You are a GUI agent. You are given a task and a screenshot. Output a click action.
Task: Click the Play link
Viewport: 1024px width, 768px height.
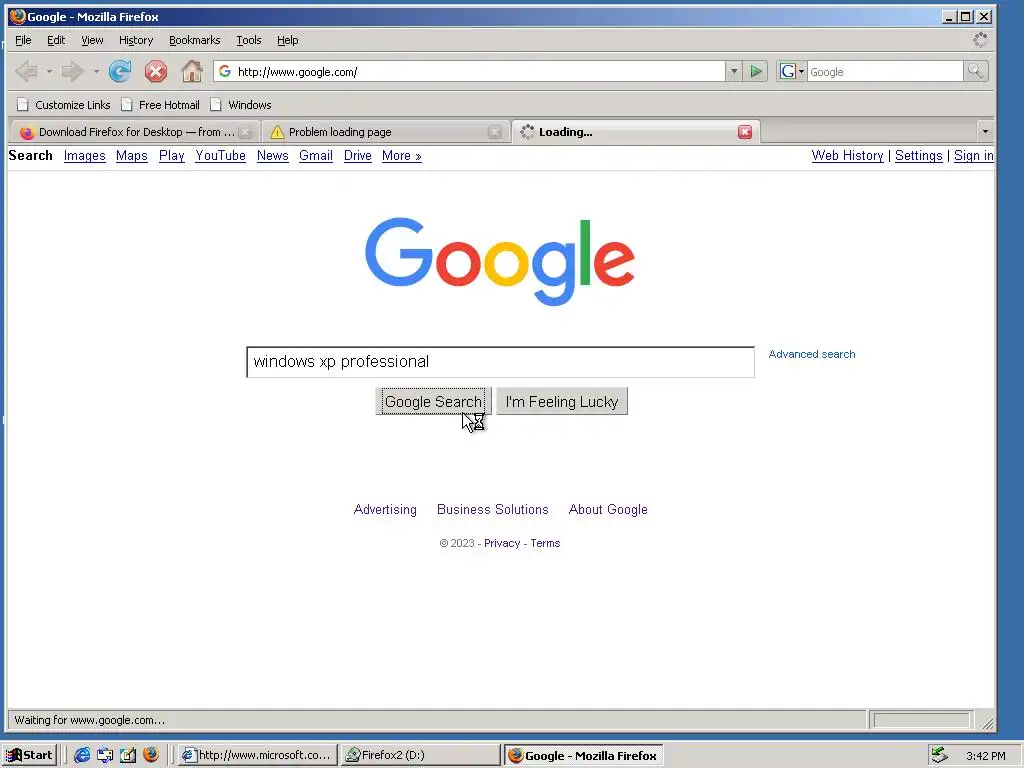click(x=171, y=155)
